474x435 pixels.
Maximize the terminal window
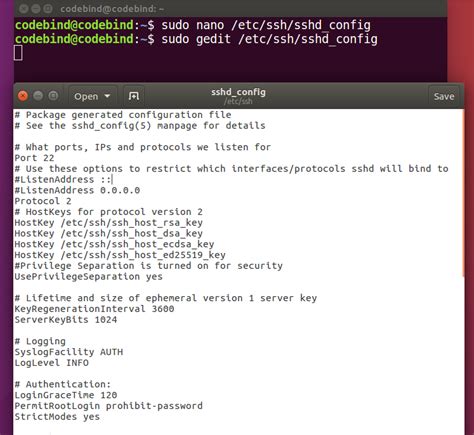point(48,9)
